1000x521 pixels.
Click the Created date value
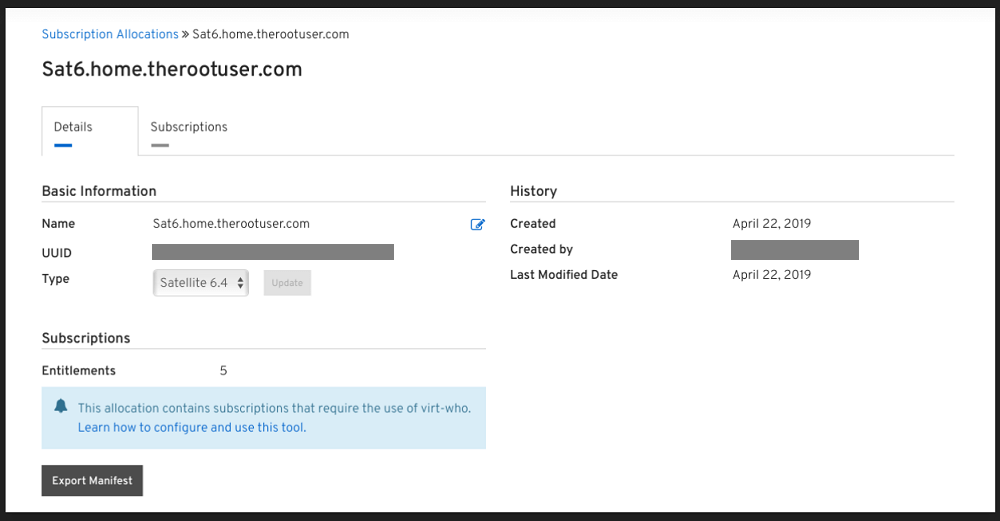coord(771,224)
